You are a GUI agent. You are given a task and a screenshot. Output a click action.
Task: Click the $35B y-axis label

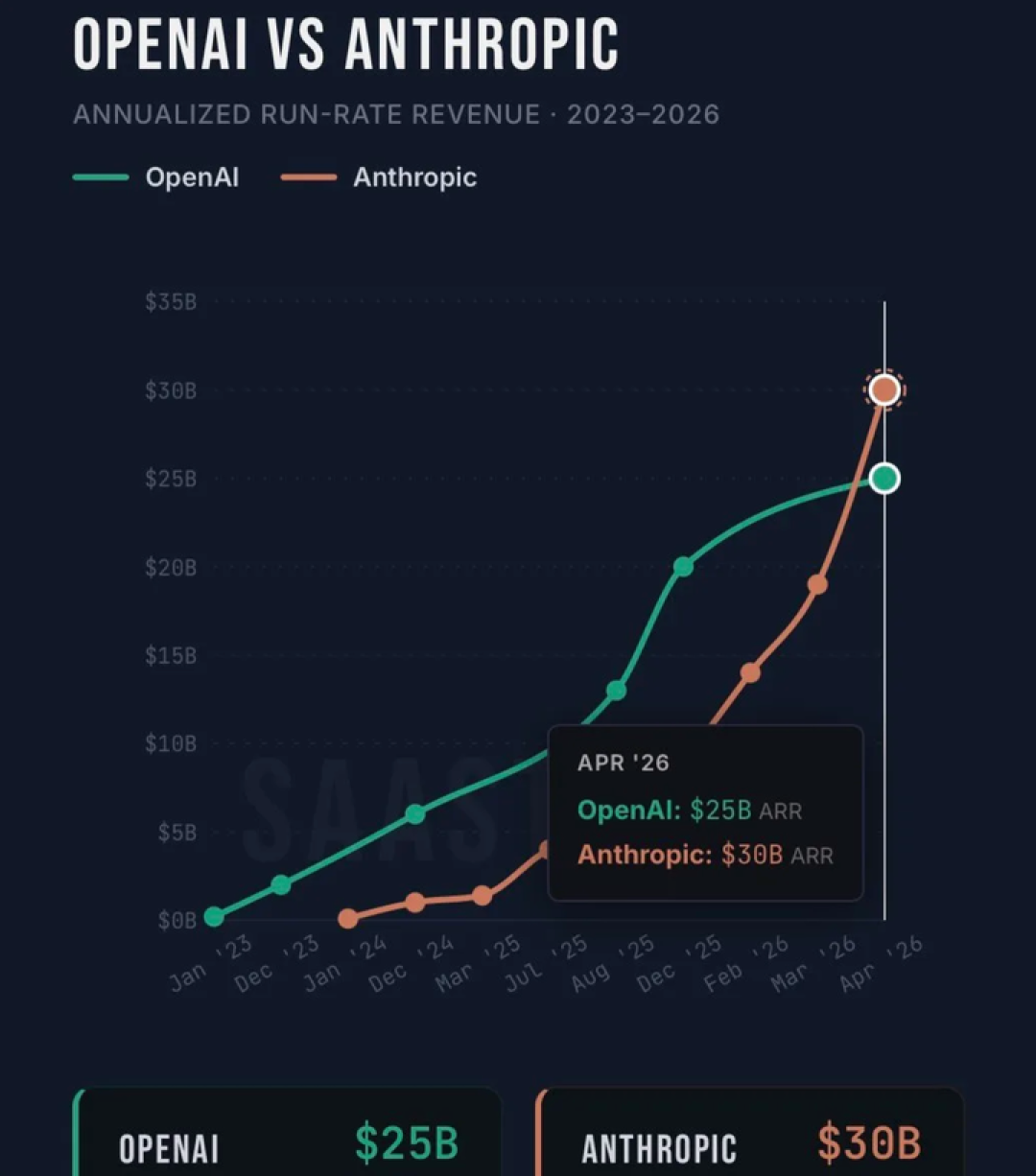point(171,302)
